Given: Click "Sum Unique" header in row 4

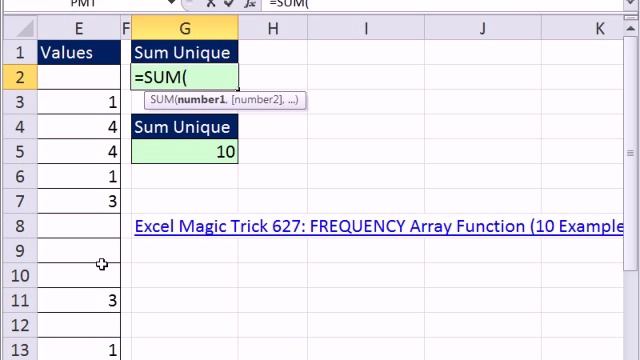Looking at the screenshot, I should click(185, 127).
